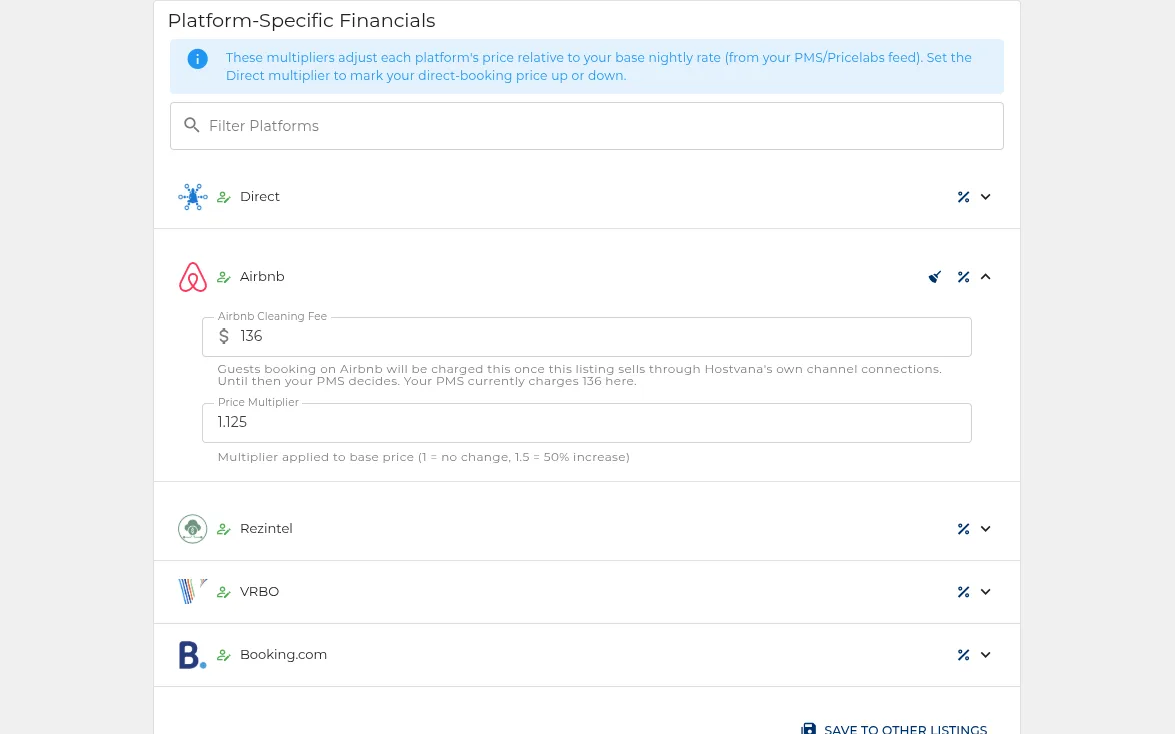Screen dimensions: 1175x734
Task: Click the Direct platform logo icon
Action: coord(193,197)
